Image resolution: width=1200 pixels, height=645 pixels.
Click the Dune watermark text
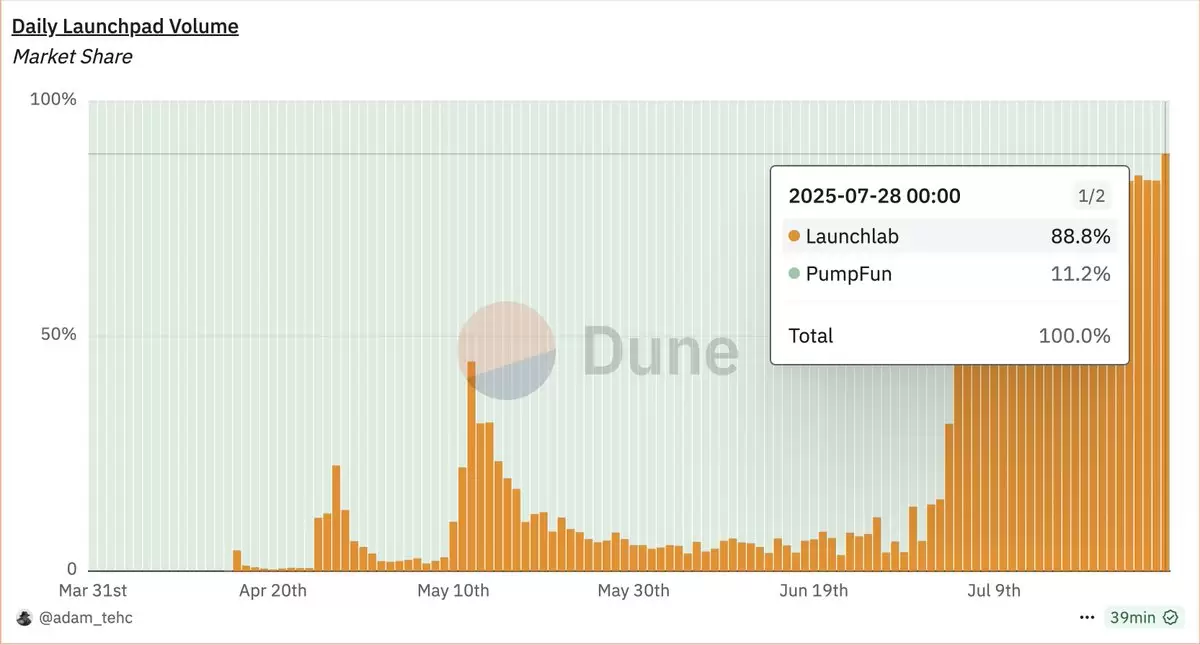660,351
